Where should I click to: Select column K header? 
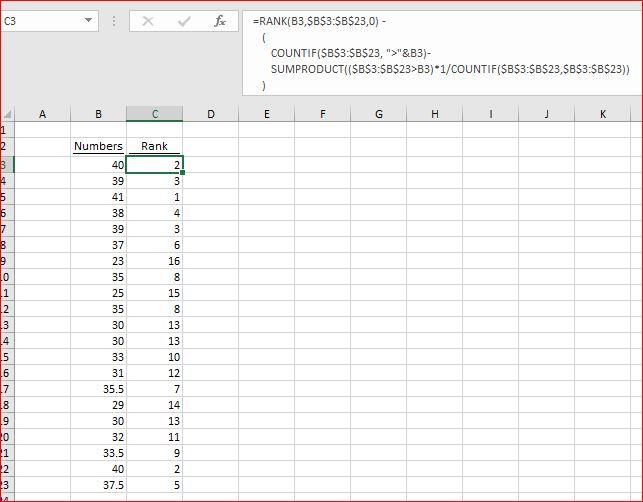[602, 114]
